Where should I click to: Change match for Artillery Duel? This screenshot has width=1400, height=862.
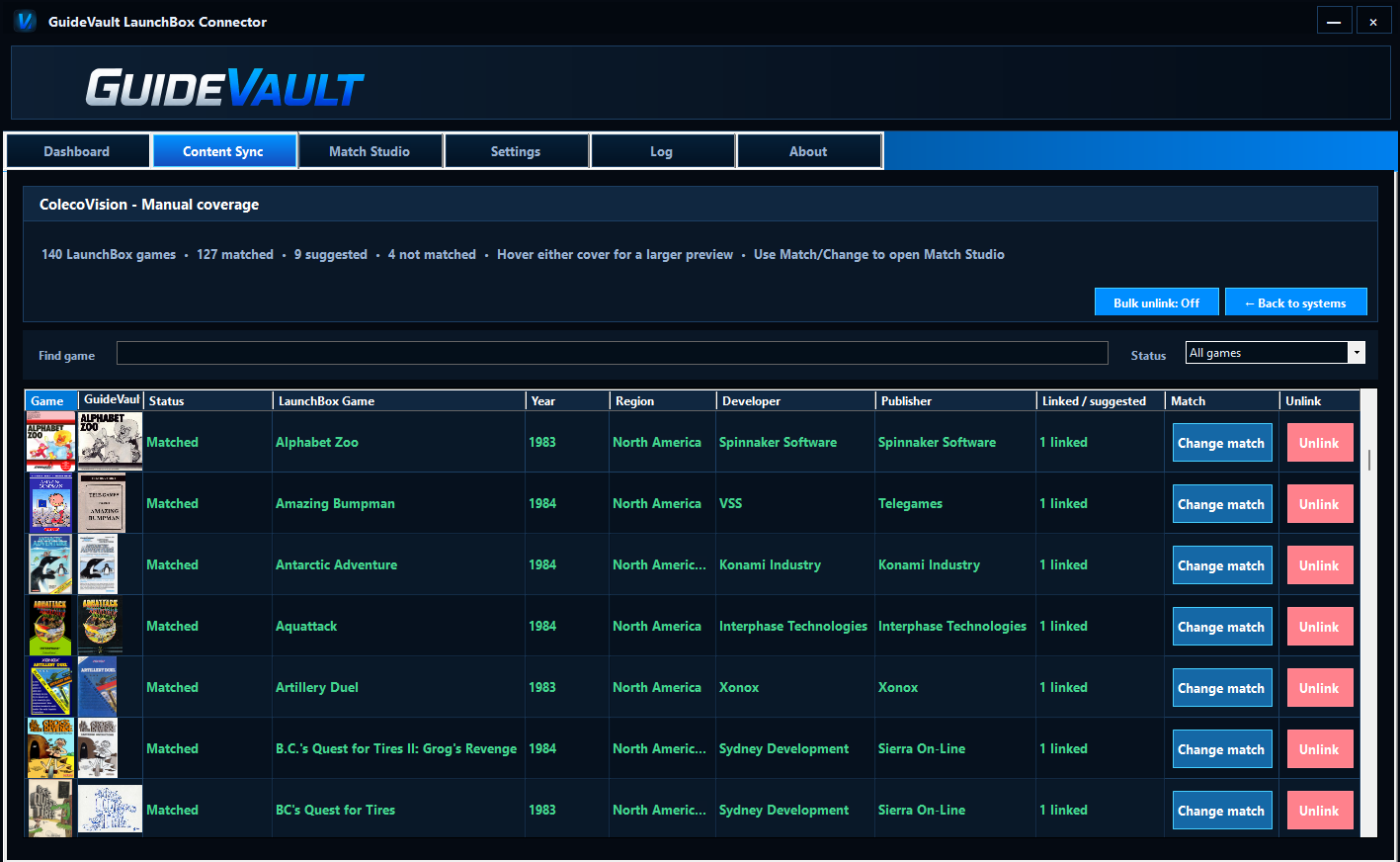[x=1221, y=688]
